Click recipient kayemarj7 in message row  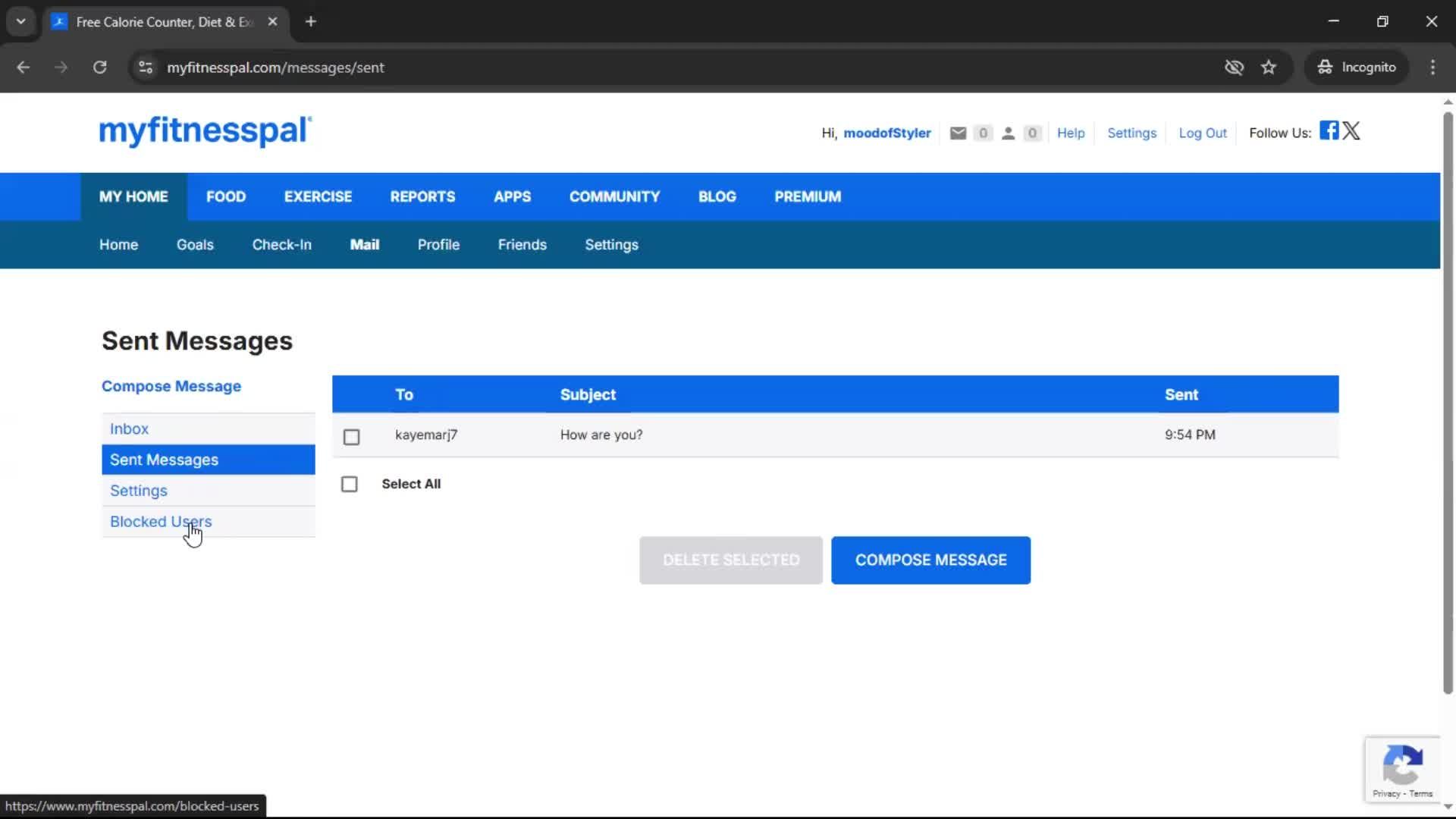point(426,435)
